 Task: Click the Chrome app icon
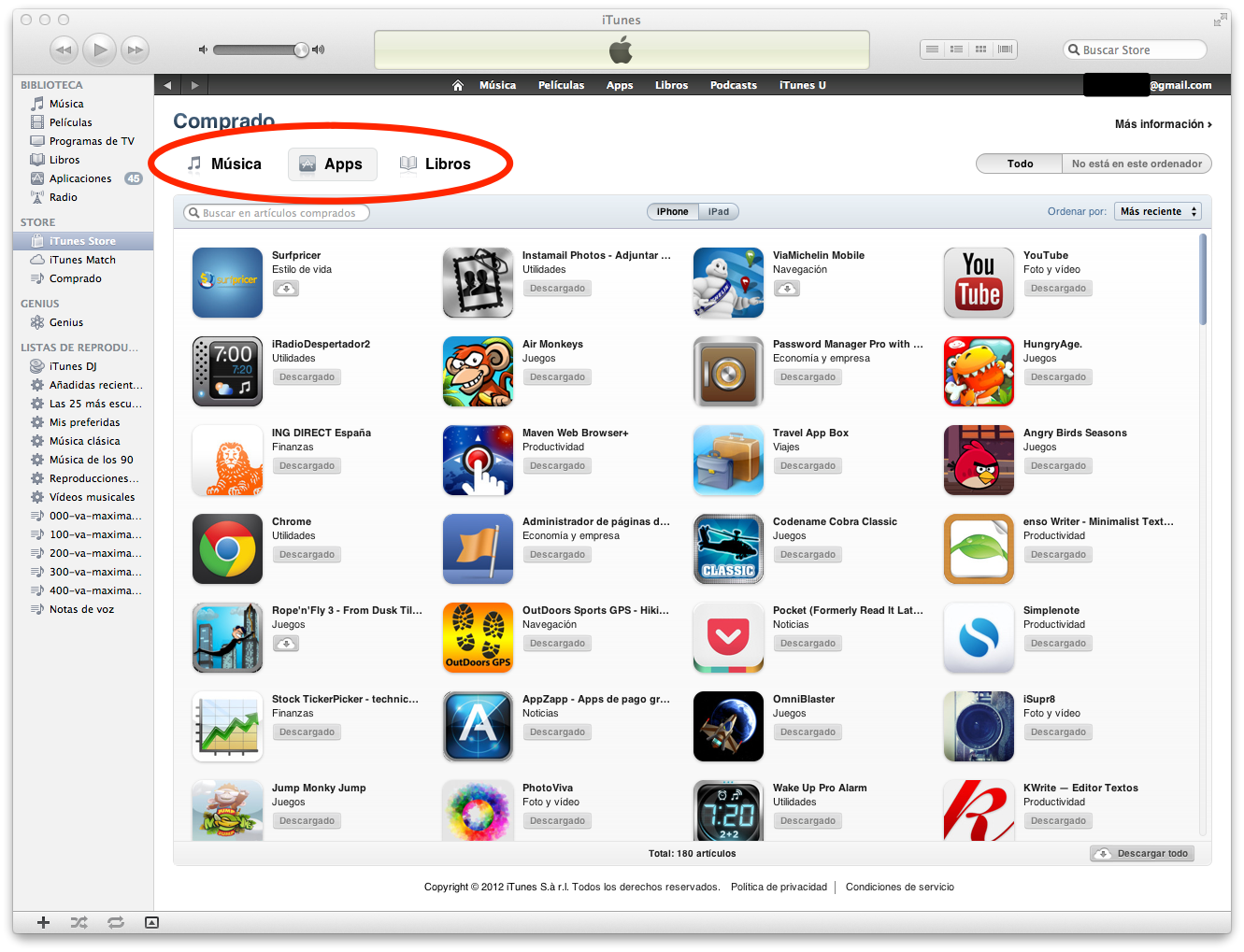point(227,548)
